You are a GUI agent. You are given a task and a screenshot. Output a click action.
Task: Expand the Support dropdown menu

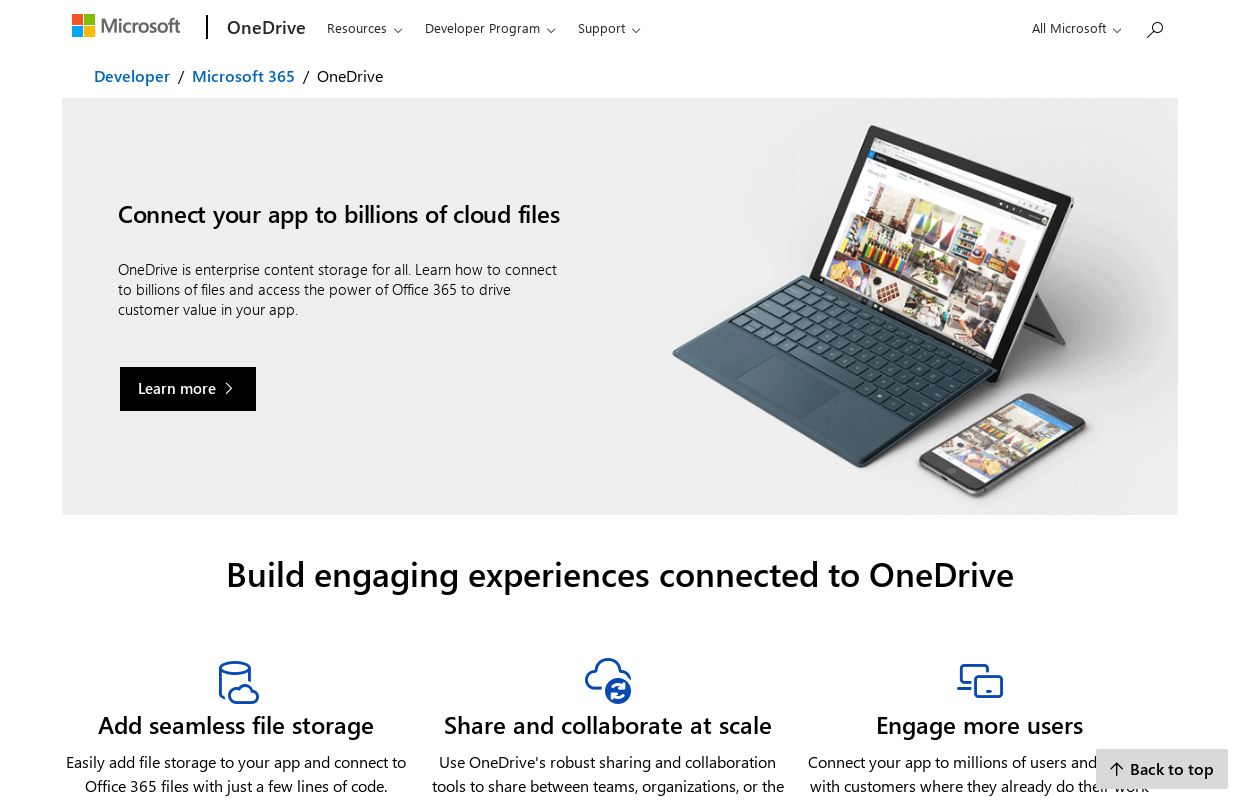pos(609,29)
